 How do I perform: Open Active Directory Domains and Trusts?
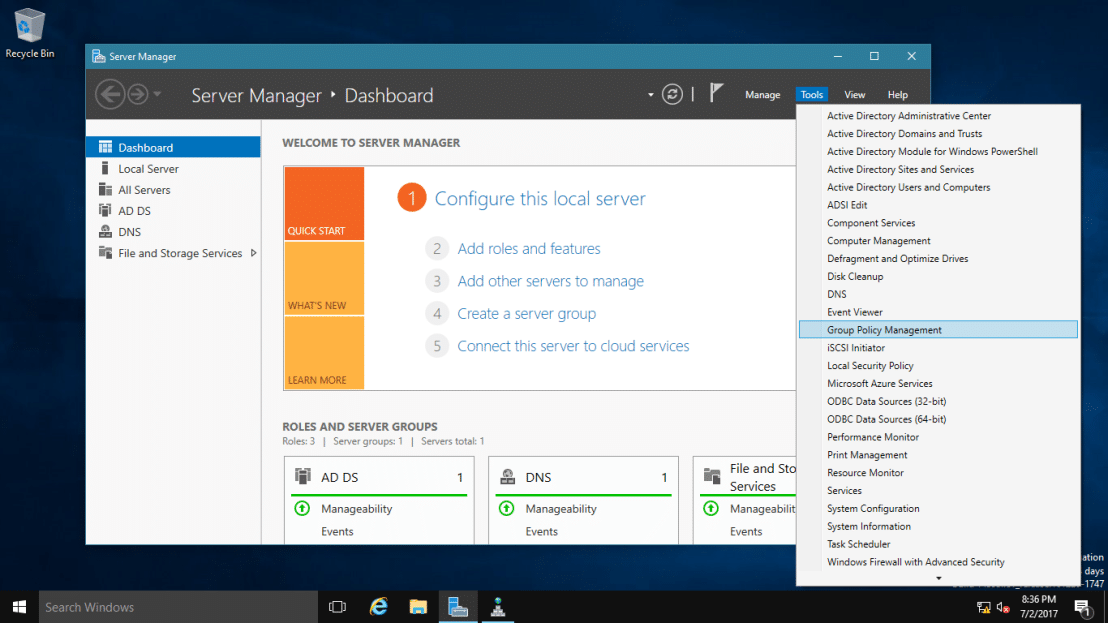coord(938,134)
